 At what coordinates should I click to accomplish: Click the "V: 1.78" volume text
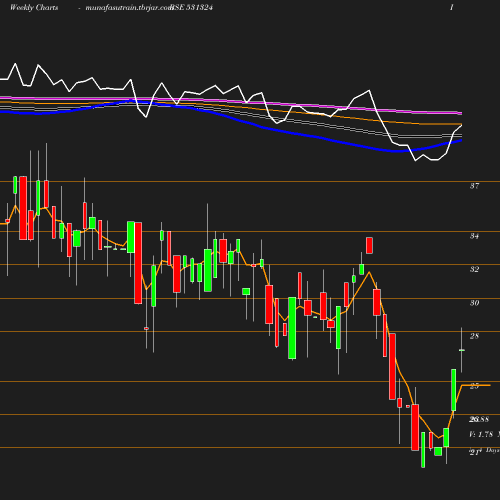click(481, 434)
